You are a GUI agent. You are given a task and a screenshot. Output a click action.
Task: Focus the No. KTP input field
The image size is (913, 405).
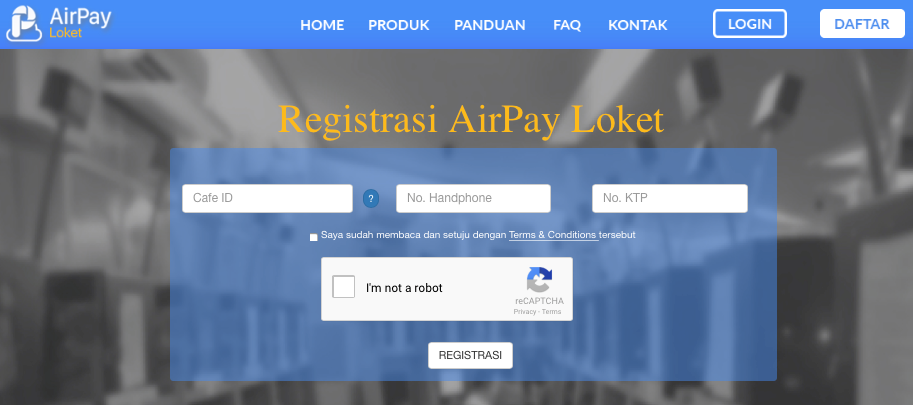coord(670,198)
